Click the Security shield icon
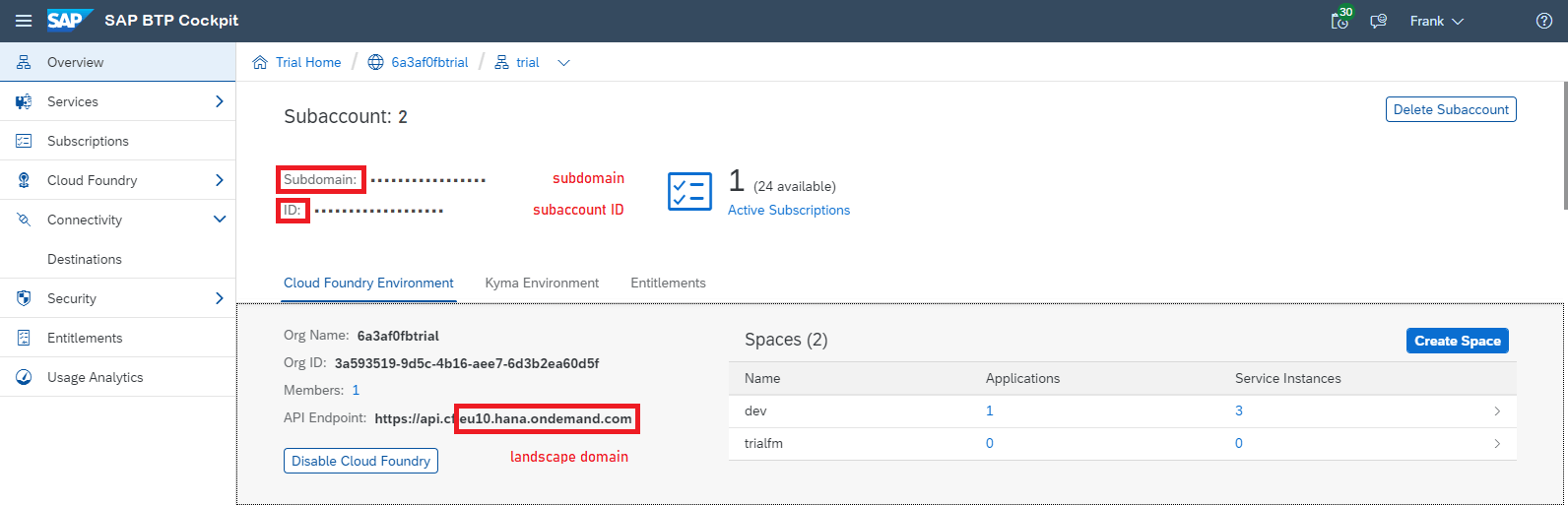 pyautogui.click(x=24, y=298)
